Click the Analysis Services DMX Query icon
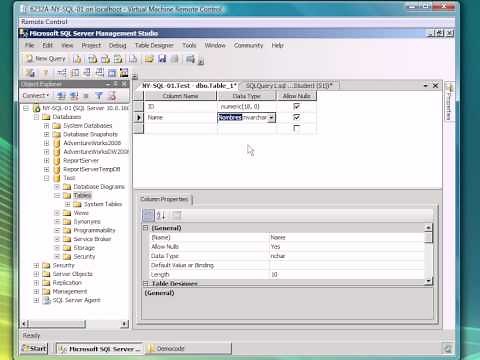This screenshot has width=480, height=360. 105,59
